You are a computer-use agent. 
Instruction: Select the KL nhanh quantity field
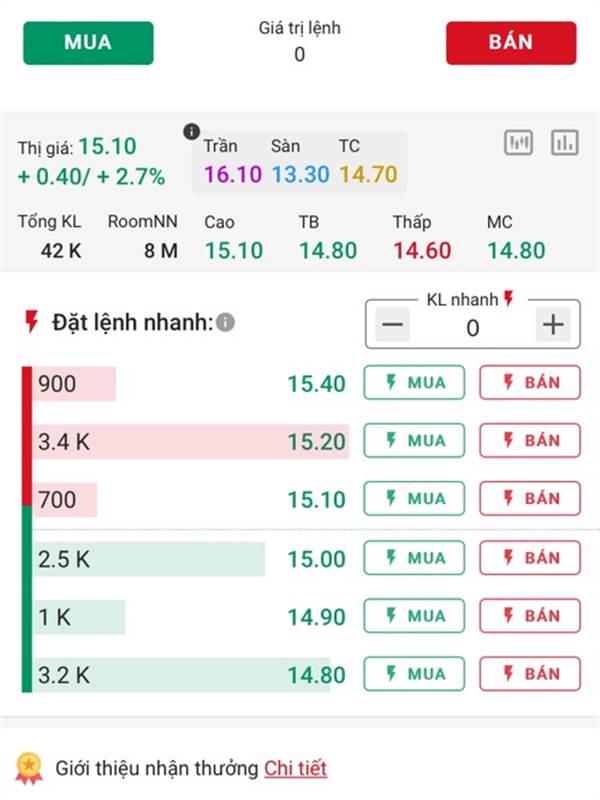click(x=472, y=328)
